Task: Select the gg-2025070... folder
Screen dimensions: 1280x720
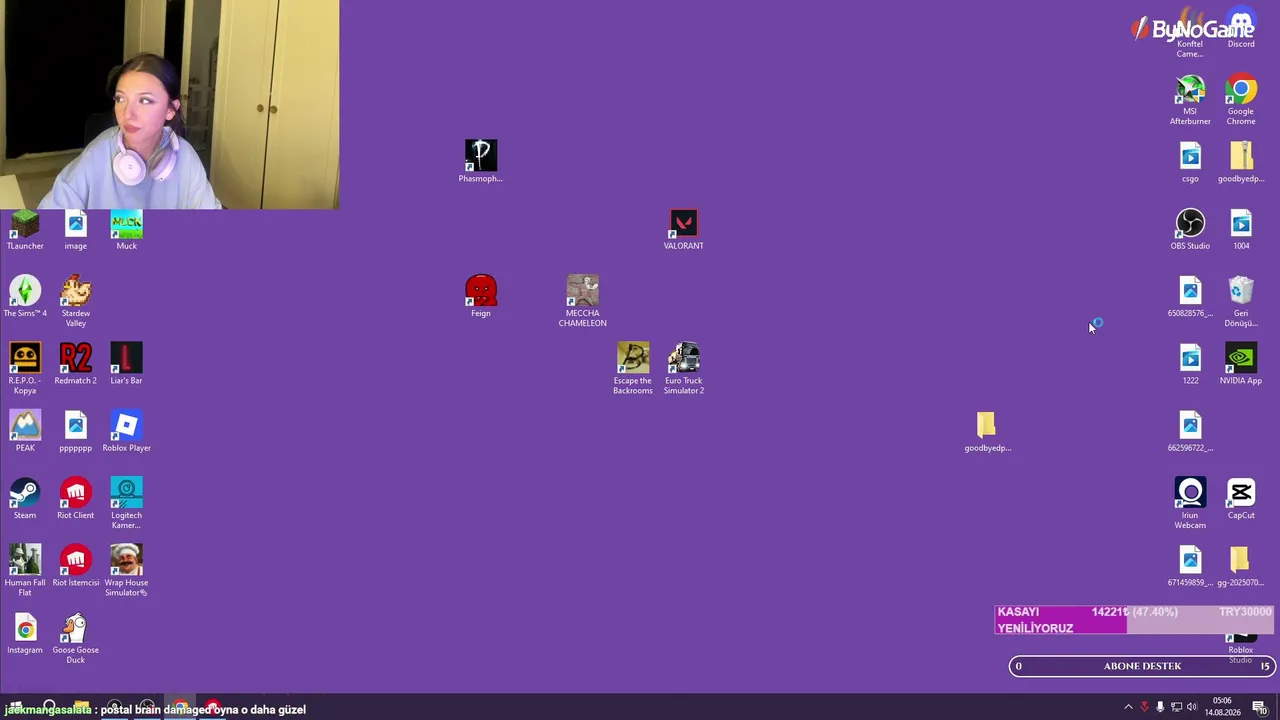Action: 1240,560
